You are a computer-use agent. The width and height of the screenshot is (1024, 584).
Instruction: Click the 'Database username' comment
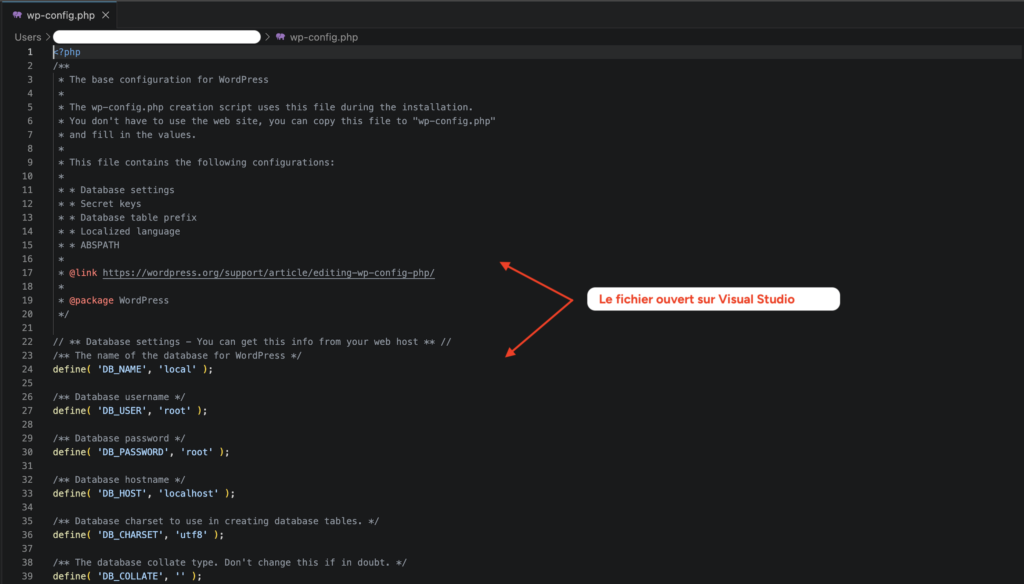119,397
